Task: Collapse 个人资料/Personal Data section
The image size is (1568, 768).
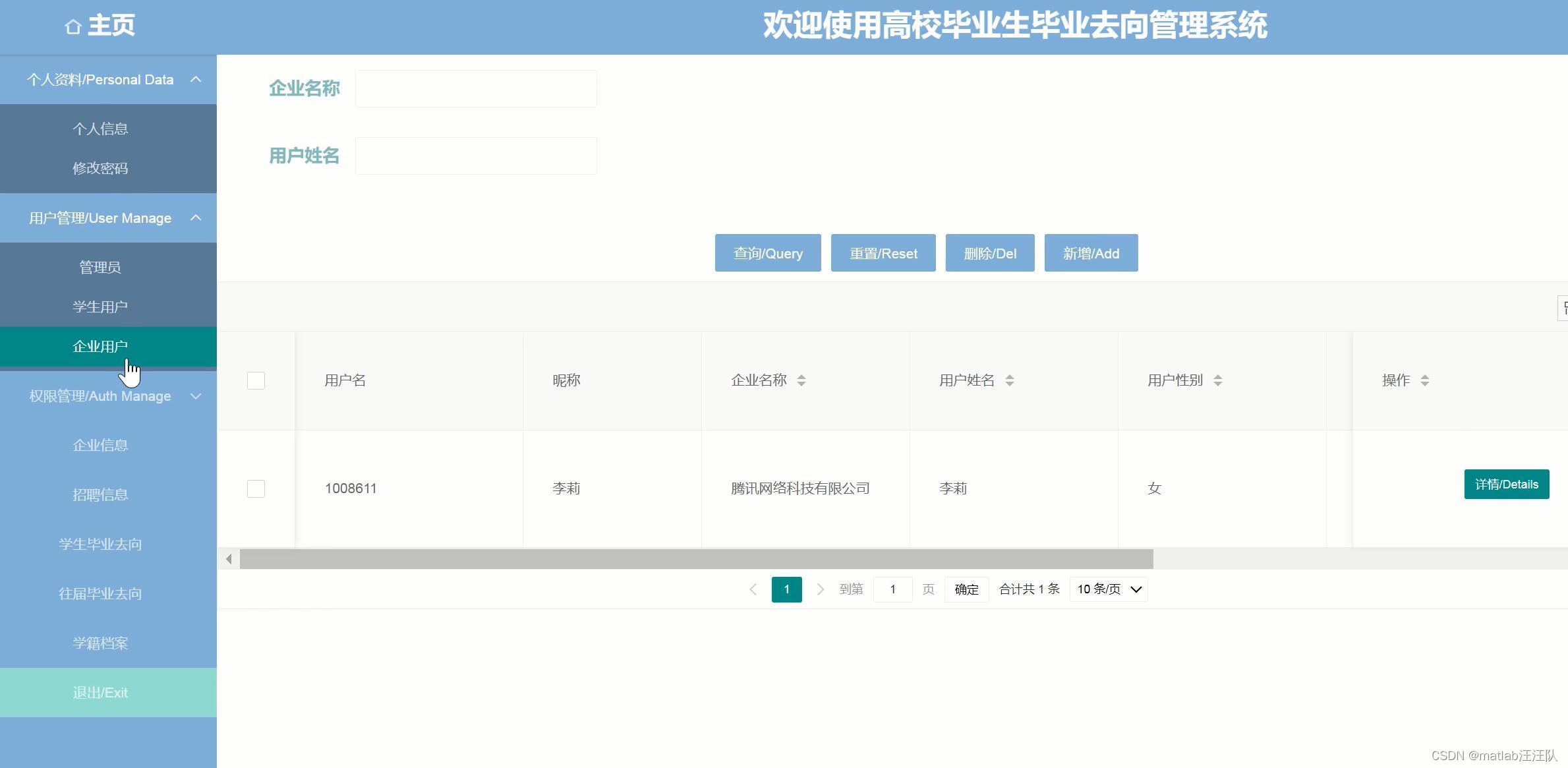Action: click(196, 80)
